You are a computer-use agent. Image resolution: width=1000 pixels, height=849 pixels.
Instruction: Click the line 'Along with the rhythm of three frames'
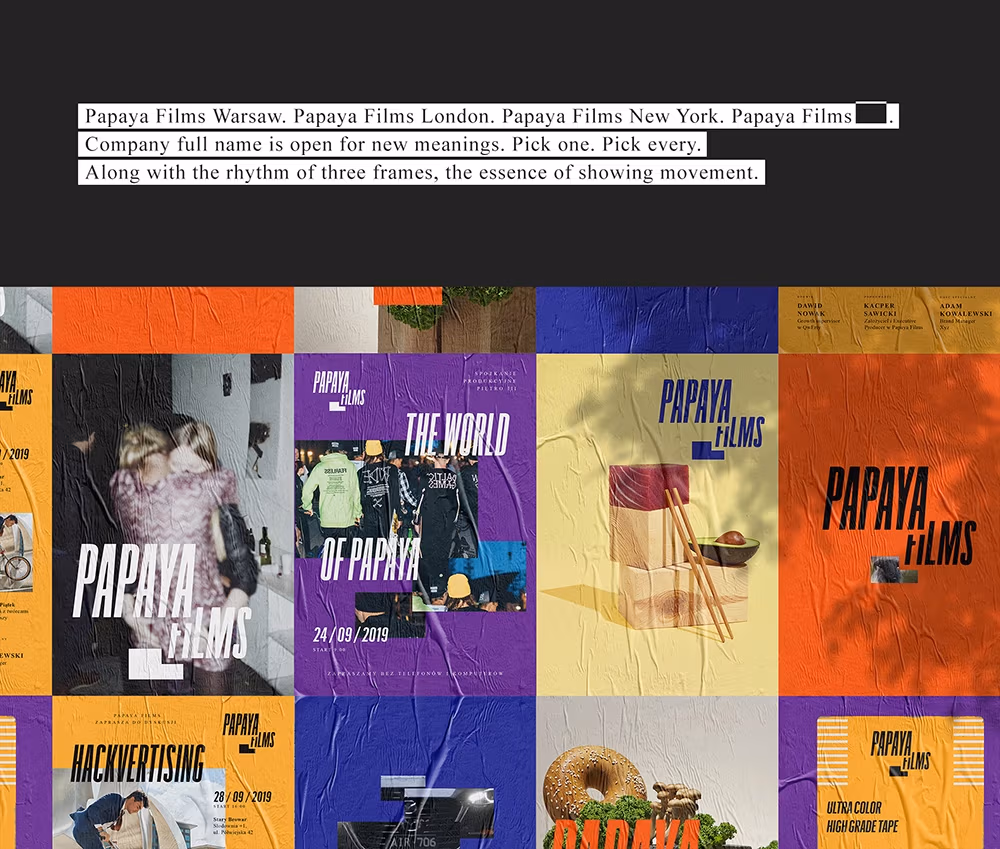(x=422, y=172)
